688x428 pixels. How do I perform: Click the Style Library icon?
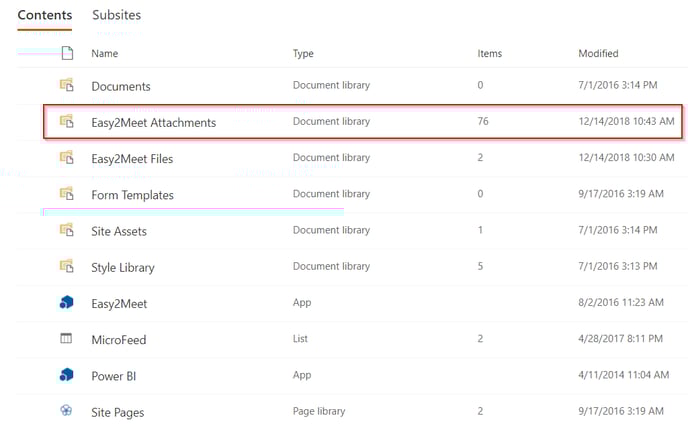coord(67,266)
